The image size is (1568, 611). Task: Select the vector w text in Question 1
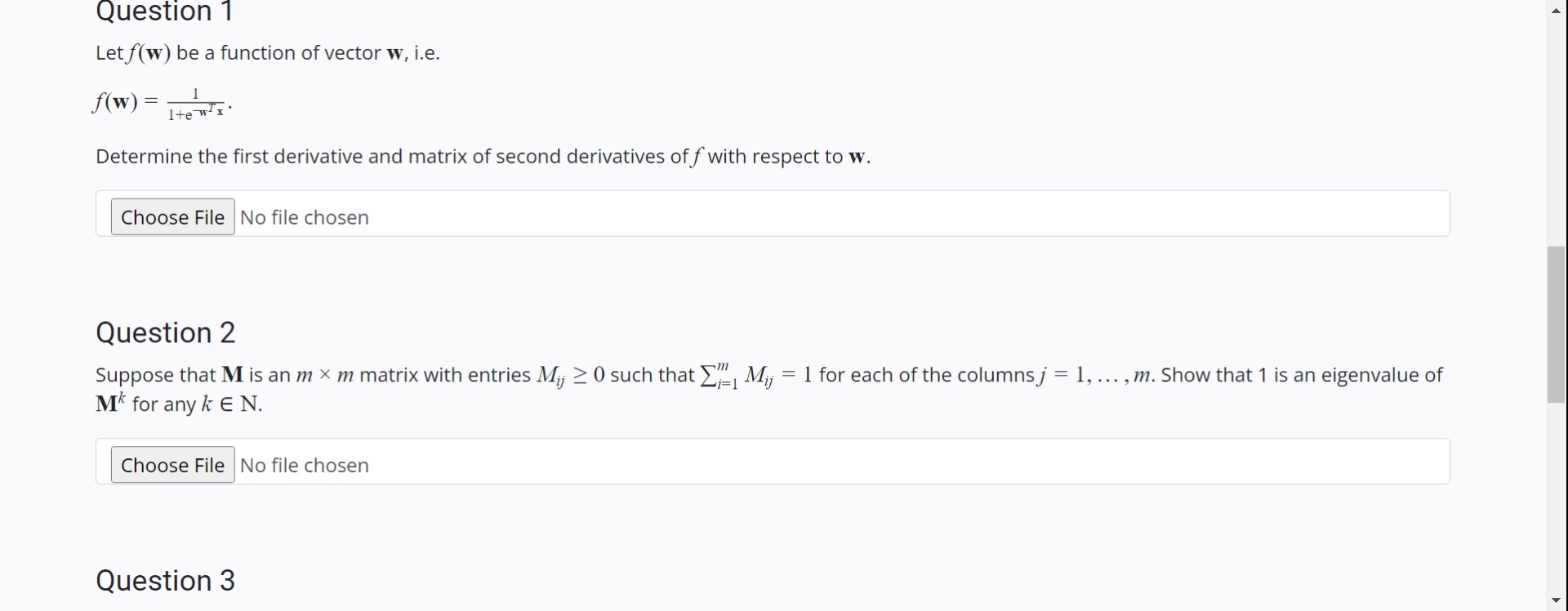click(x=396, y=52)
